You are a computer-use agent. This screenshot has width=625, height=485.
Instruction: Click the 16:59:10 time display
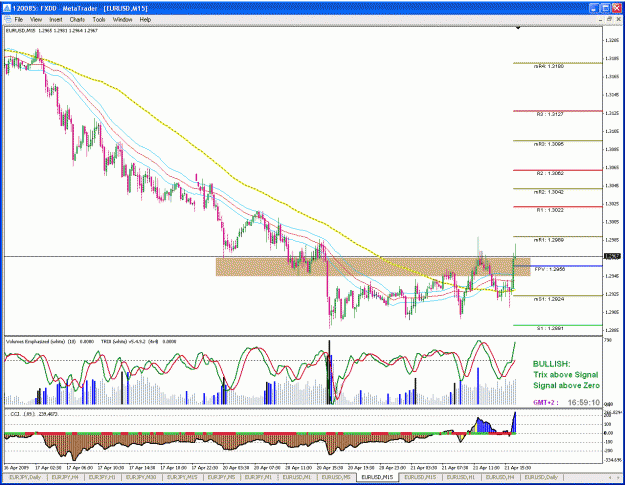[584, 403]
